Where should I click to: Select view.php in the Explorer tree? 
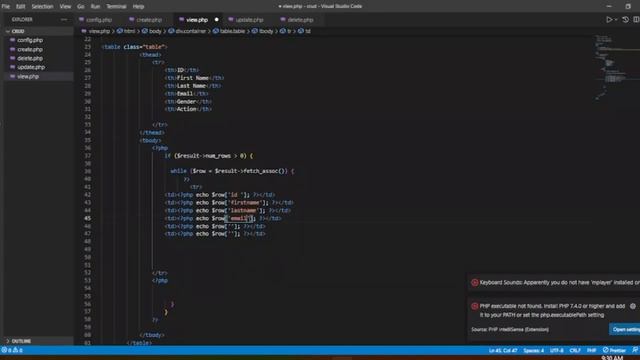point(39,76)
